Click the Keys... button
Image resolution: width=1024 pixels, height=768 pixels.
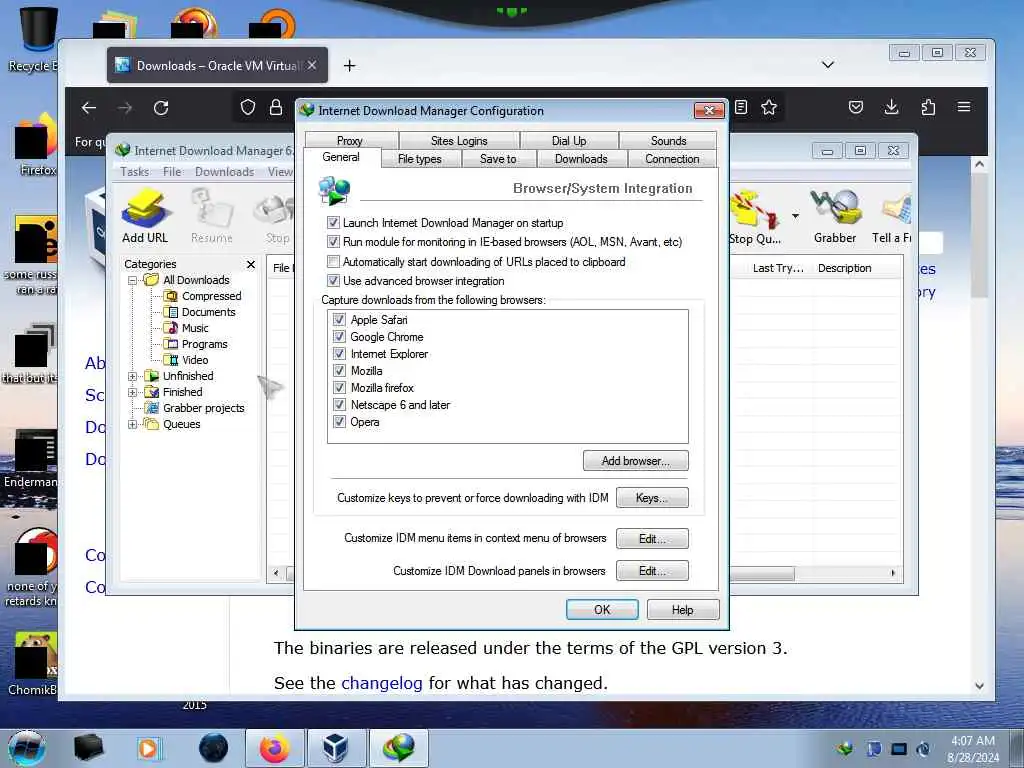coord(652,498)
